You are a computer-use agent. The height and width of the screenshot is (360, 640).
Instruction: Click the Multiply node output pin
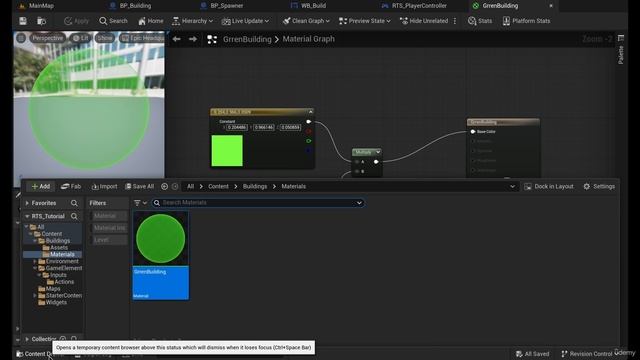[376, 162]
